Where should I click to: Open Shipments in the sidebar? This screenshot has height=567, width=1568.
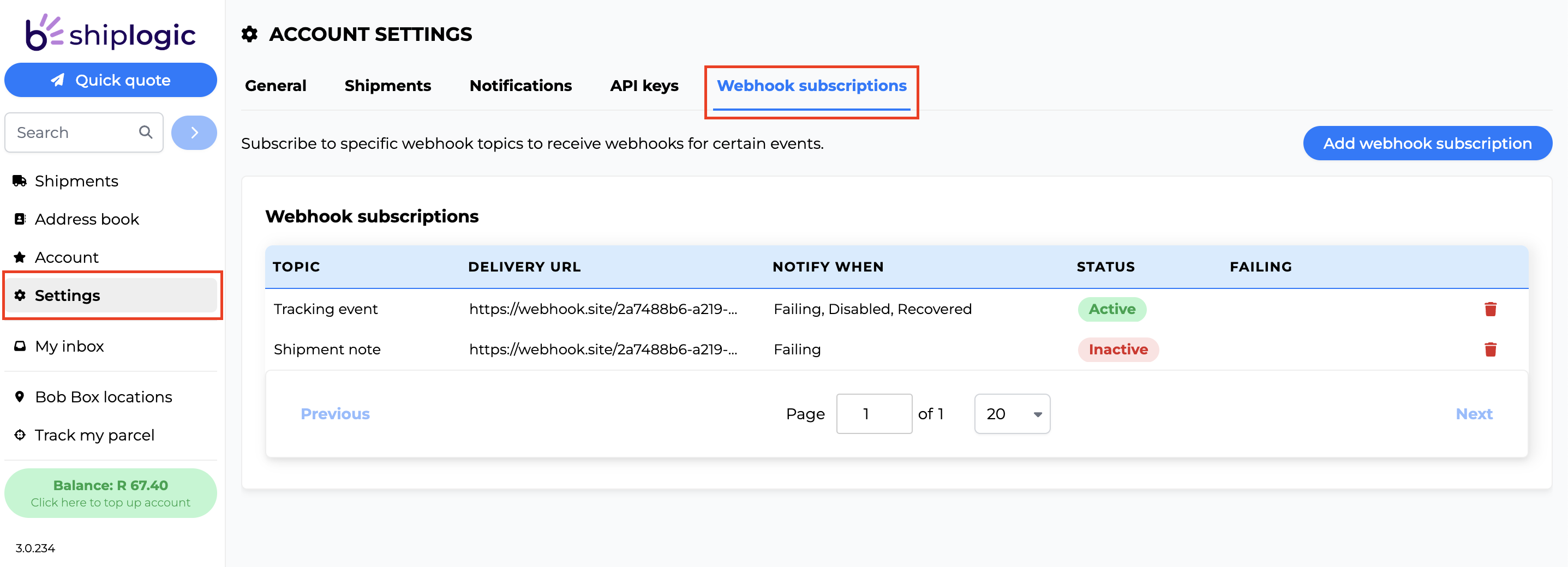click(111, 180)
